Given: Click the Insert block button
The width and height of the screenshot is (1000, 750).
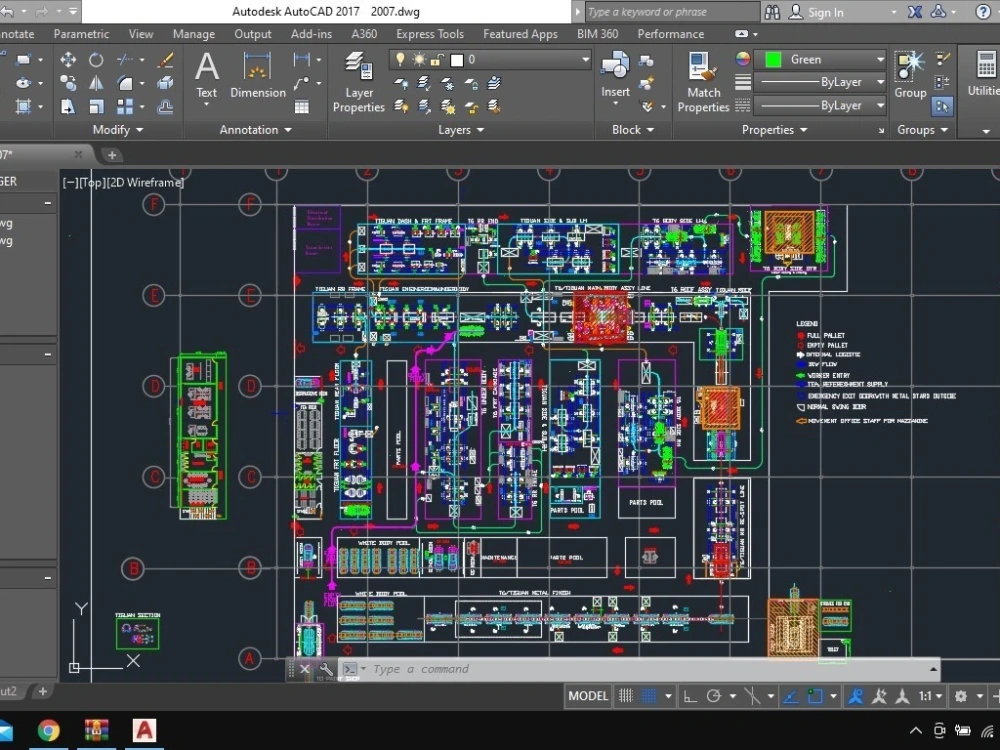Looking at the screenshot, I should (615, 74).
